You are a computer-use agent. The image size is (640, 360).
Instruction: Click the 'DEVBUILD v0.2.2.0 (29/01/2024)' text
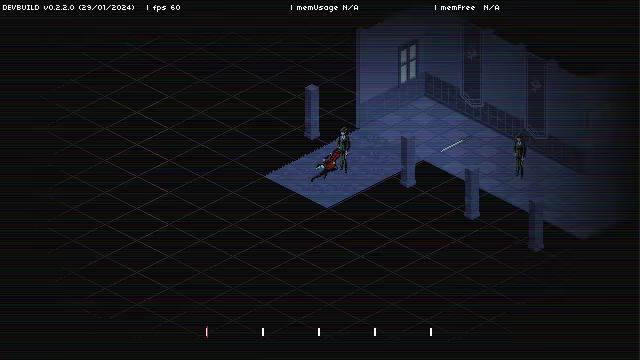click(69, 7)
